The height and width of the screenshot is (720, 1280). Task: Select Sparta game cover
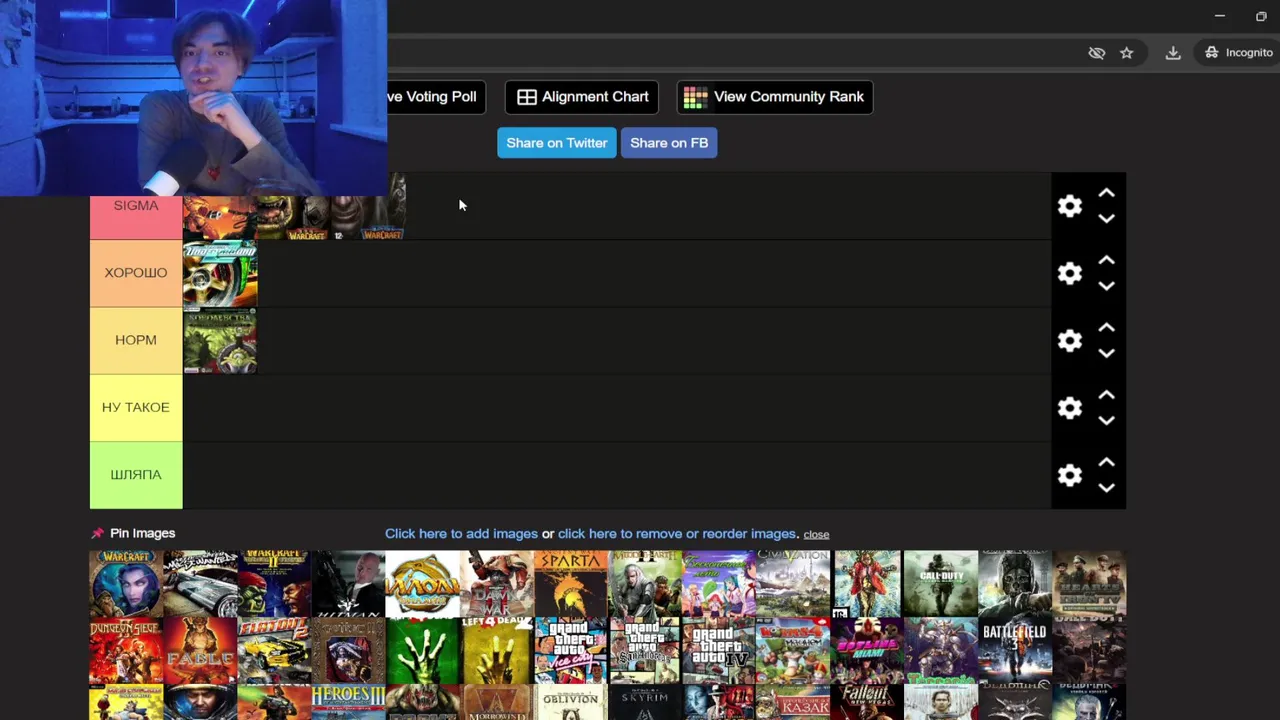[x=570, y=583]
